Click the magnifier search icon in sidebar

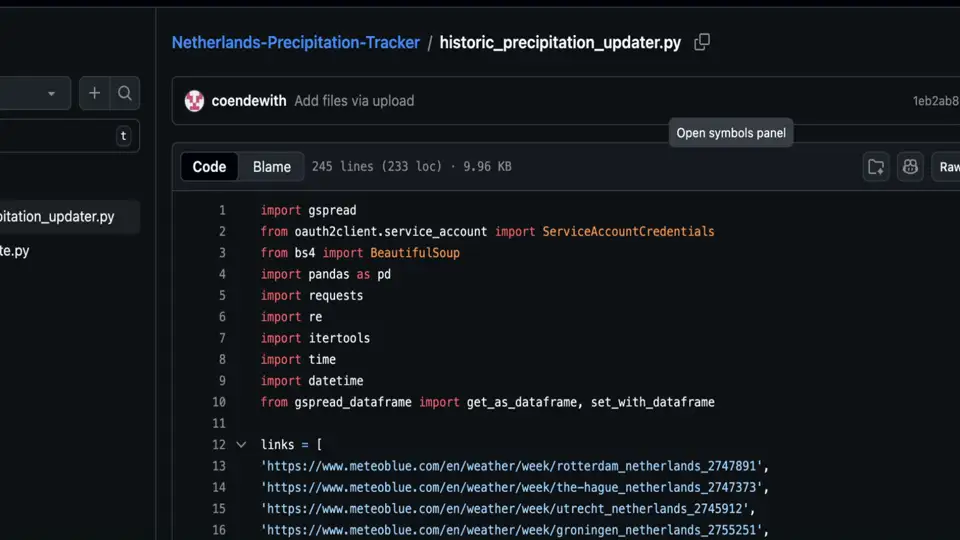pyautogui.click(x=125, y=93)
